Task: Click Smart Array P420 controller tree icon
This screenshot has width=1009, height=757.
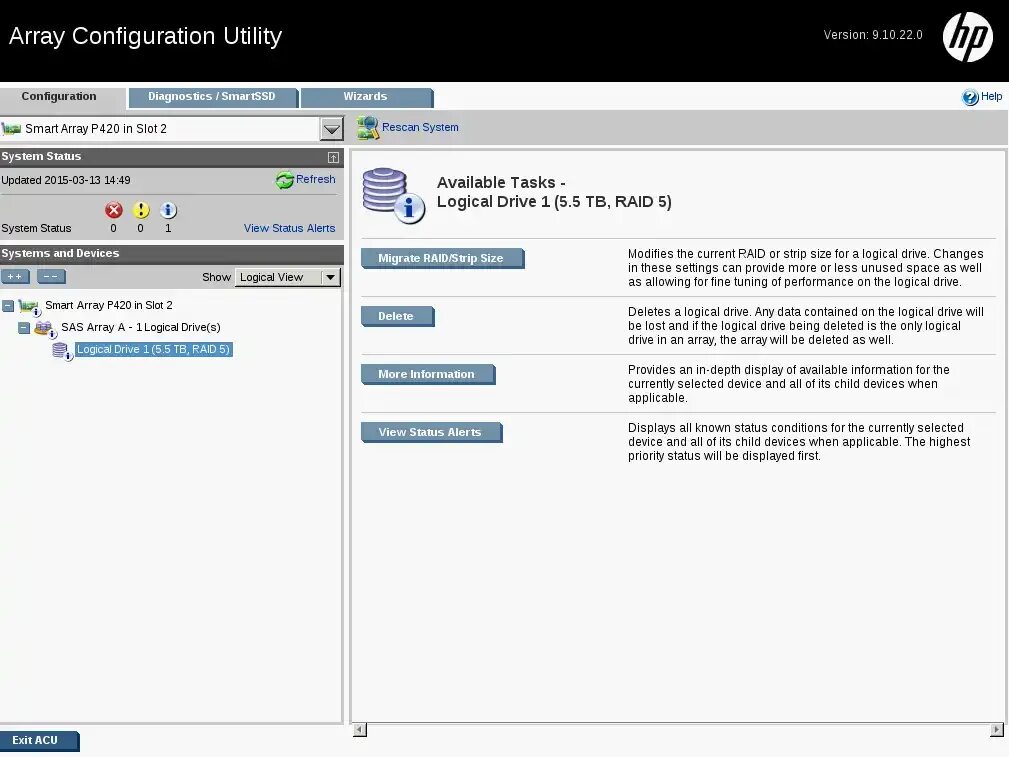Action: pos(30,307)
